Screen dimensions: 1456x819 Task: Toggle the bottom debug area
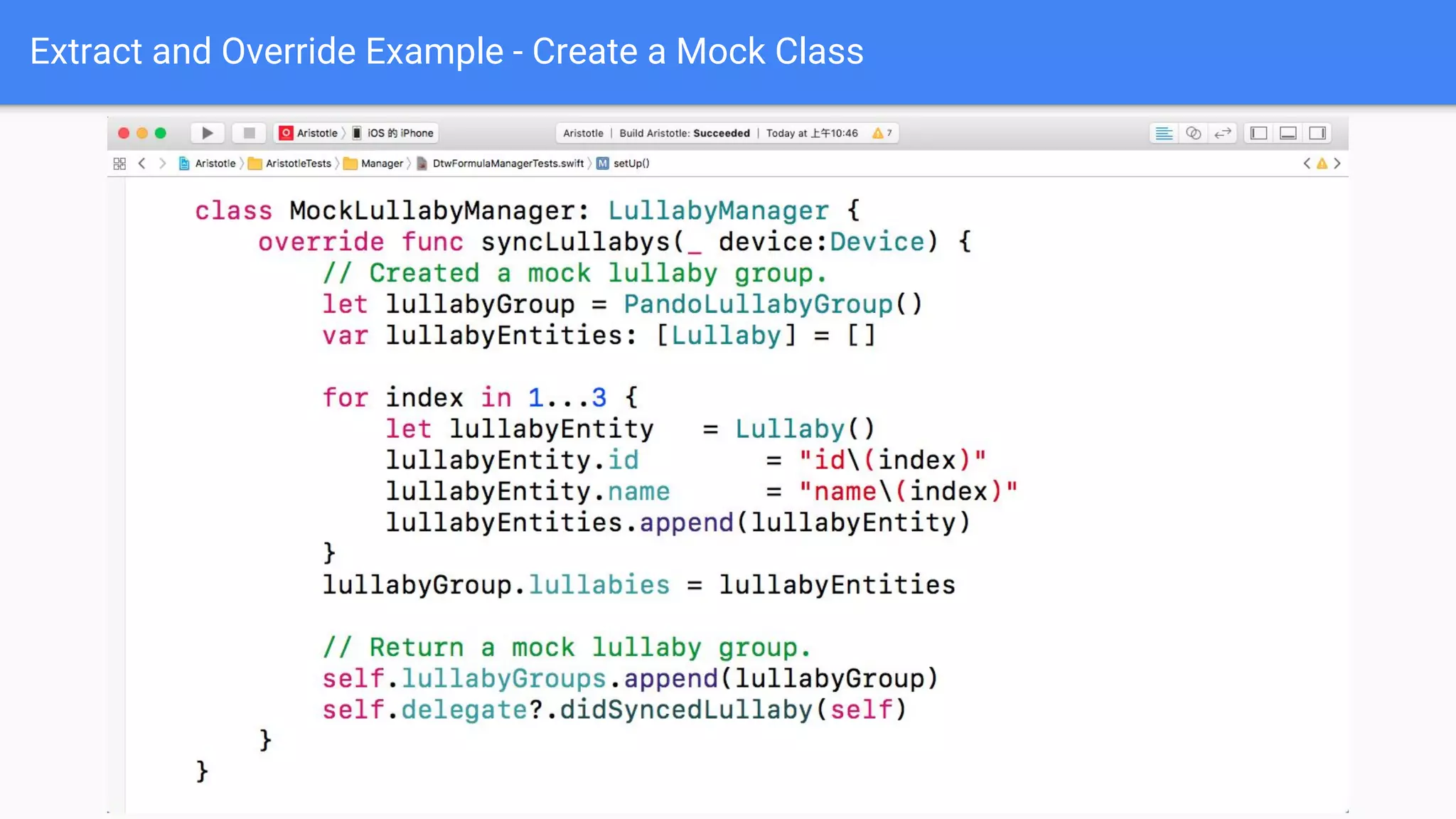pyautogui.click(x=1288, y=133)
